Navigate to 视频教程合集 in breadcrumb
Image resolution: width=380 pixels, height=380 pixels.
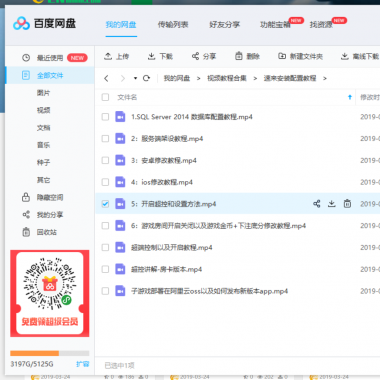point(227,78)
